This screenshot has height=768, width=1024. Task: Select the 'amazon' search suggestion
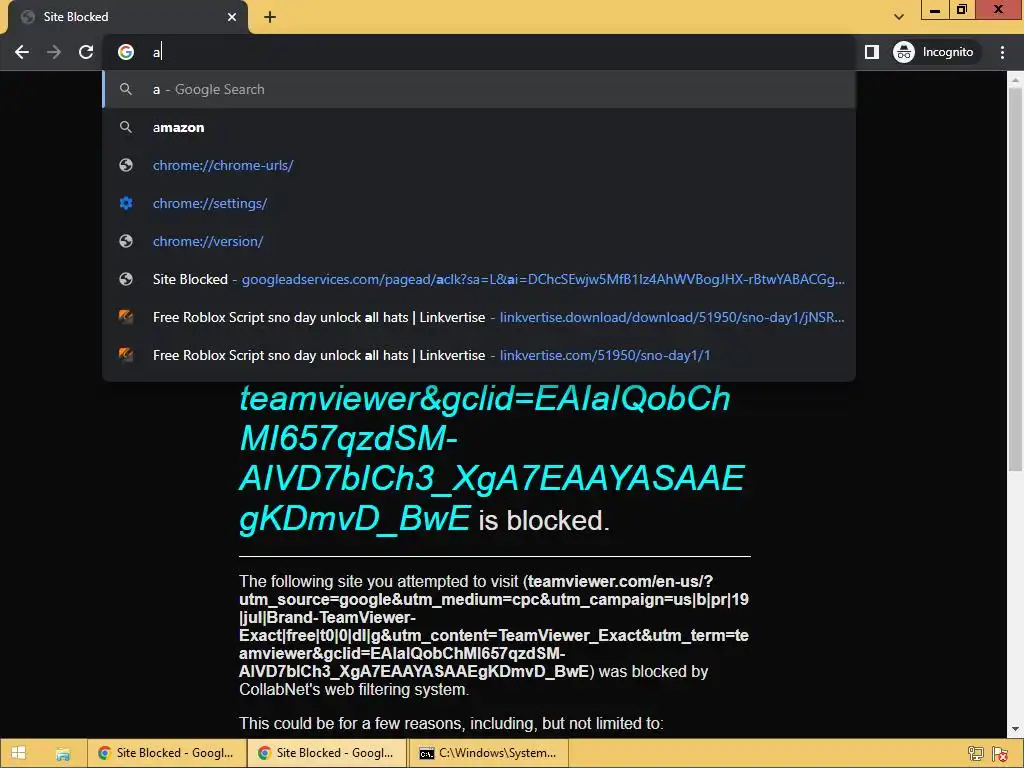coord(479,127)
